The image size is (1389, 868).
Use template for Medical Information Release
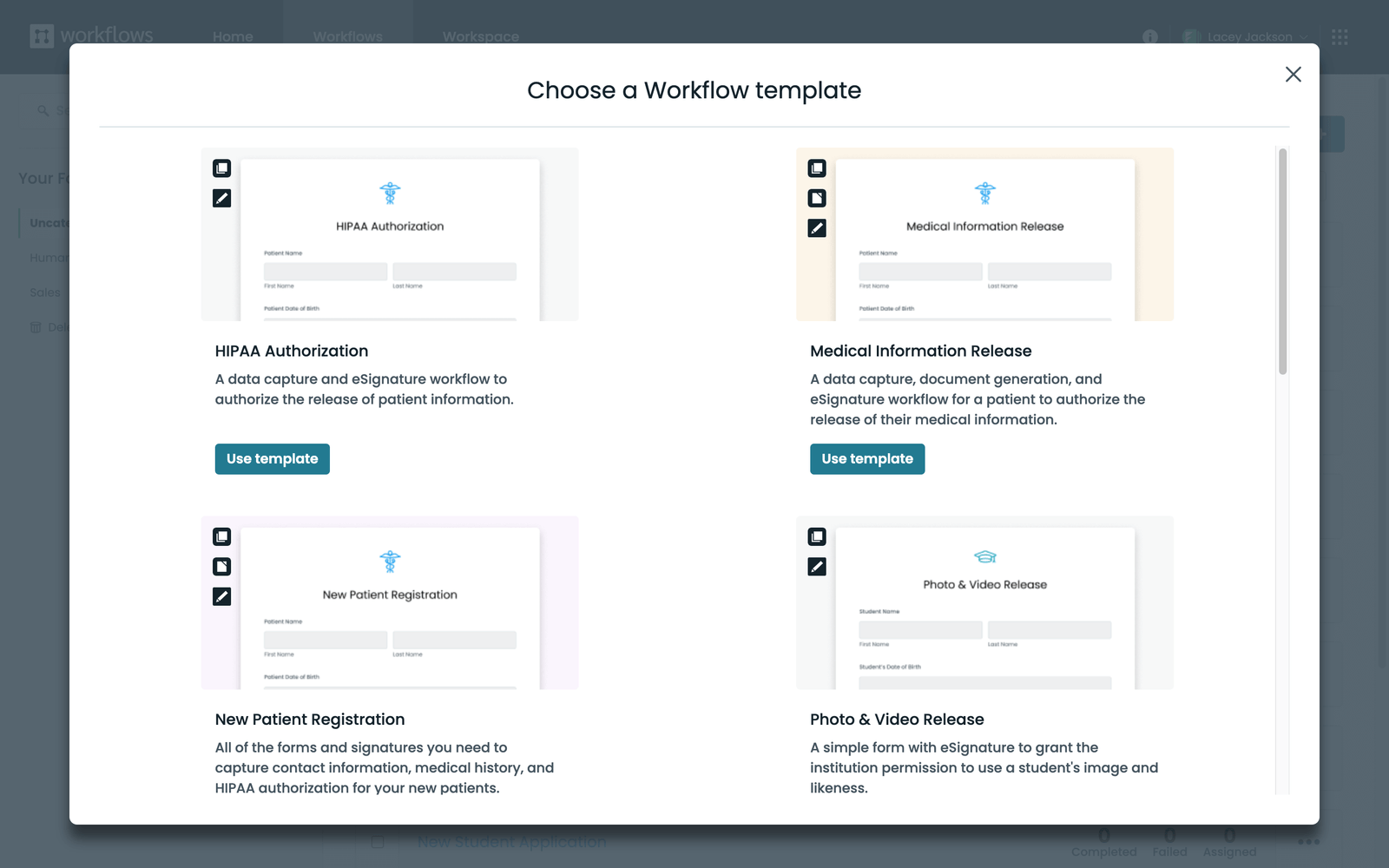(x=866, y=458)
